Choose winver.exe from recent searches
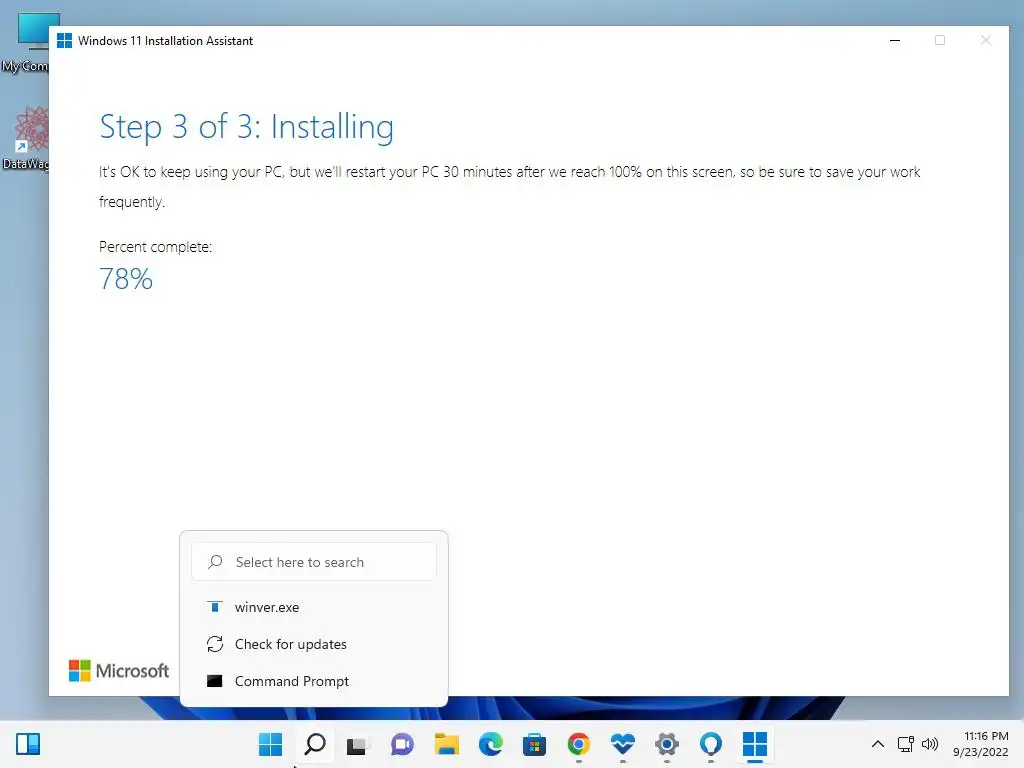 (313, 607)
